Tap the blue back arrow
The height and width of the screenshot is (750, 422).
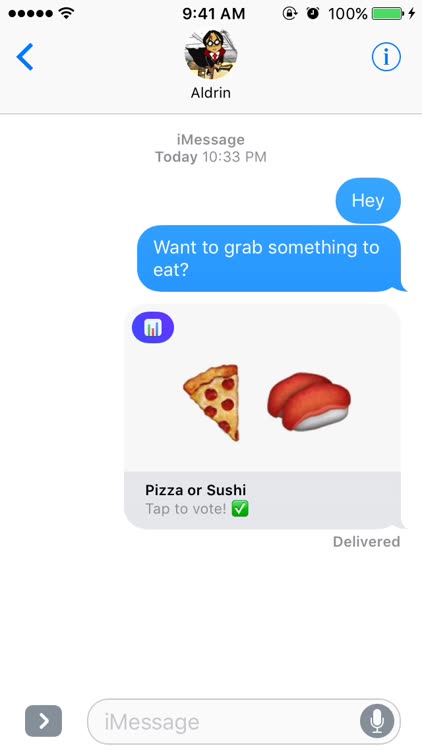click(x=25, y=57)
